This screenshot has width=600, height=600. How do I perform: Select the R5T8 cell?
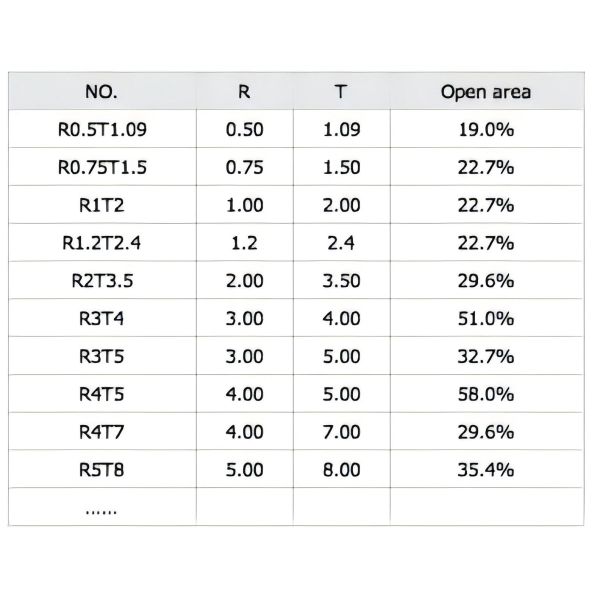click(x=102, y=469)
